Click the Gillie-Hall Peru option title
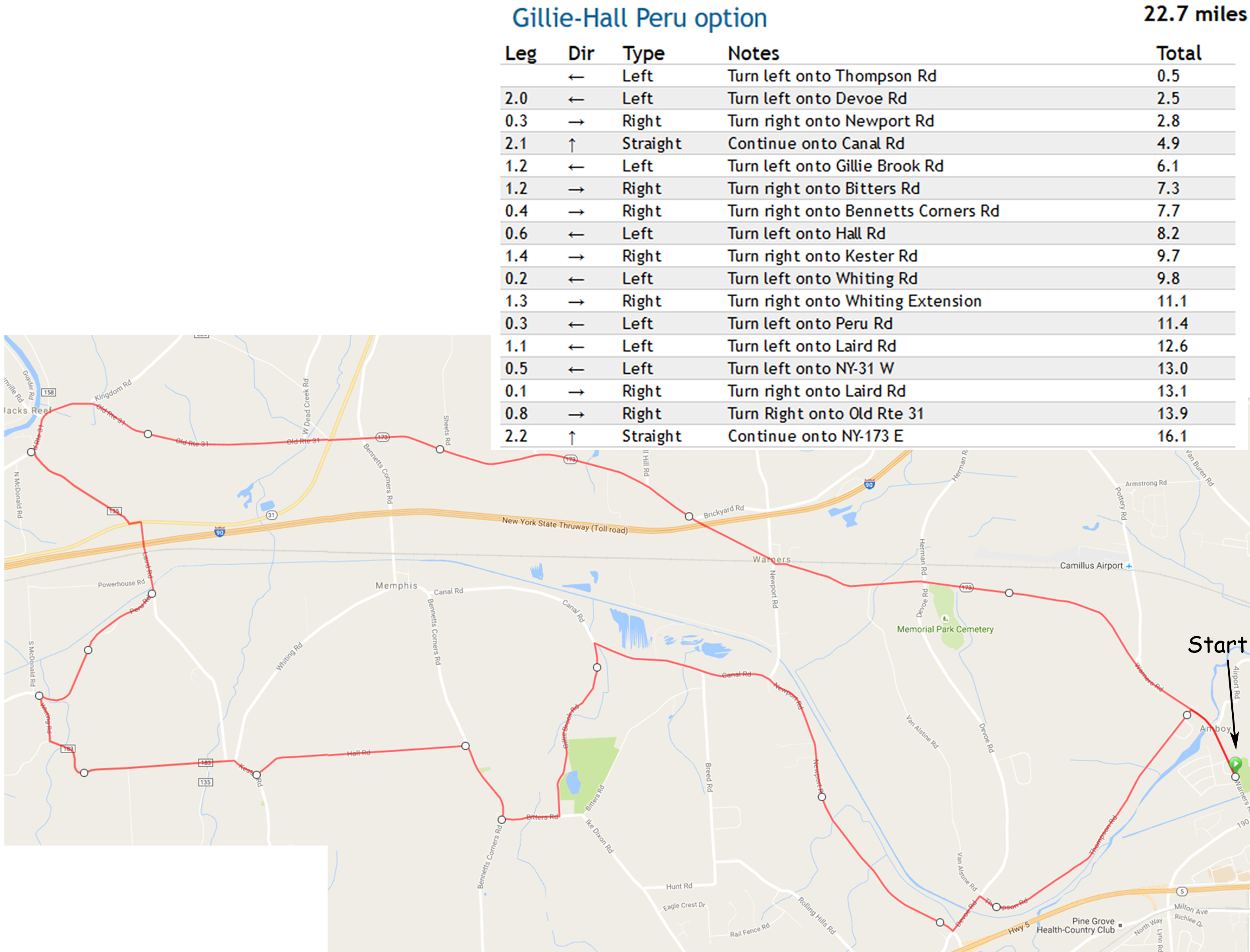The width and height of the screenshot is (1250, 952). click(x=639, y=18)
